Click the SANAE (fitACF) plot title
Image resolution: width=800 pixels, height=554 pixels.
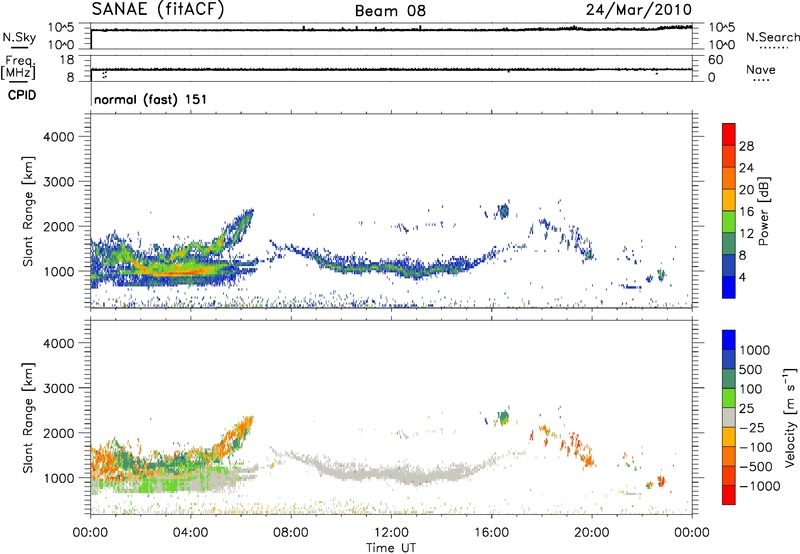(158, 10)
